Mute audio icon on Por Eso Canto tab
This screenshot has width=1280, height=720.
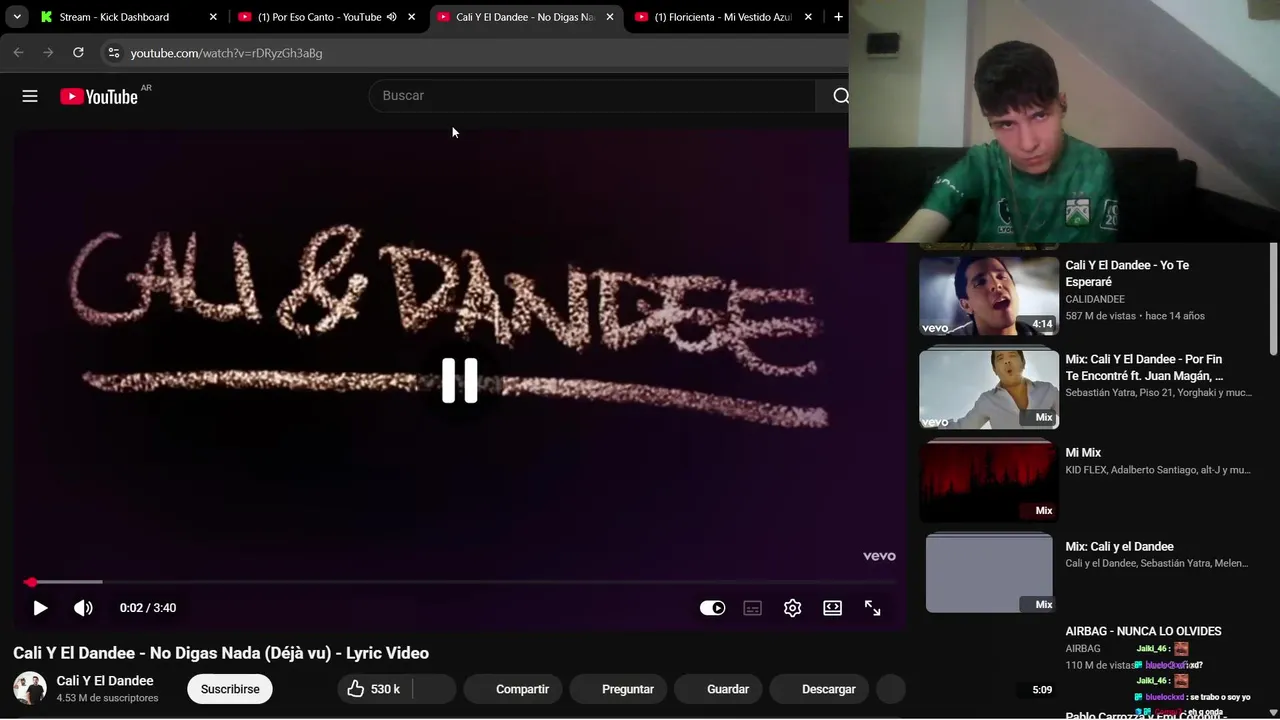391,17
